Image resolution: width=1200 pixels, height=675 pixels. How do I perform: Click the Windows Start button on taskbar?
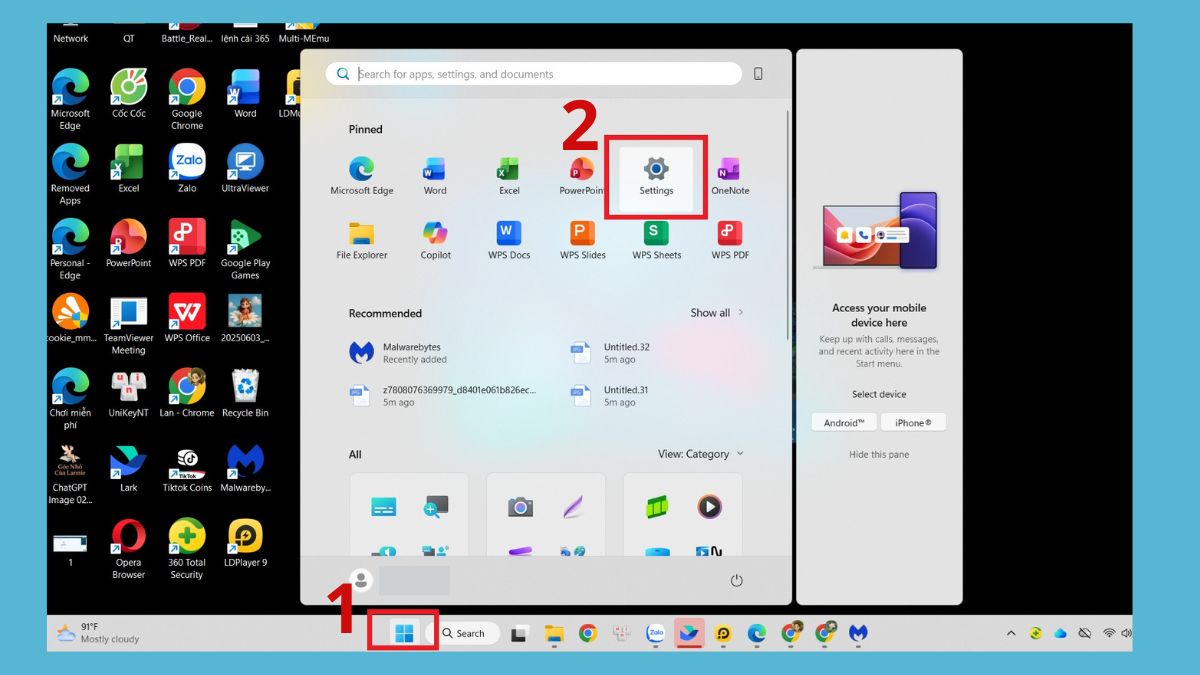tap(404, 633)
